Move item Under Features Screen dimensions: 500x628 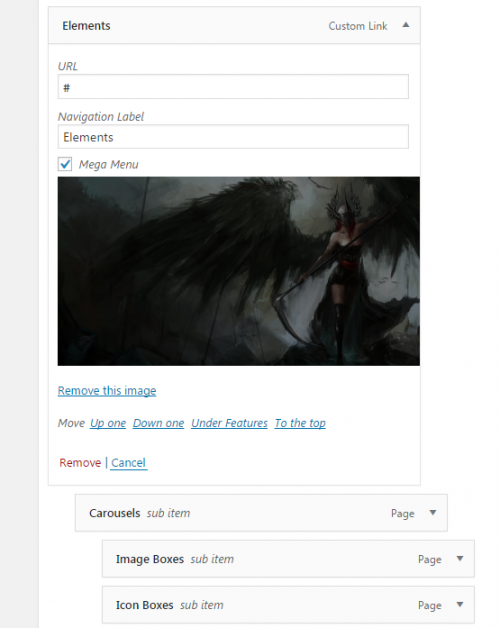pos(229,423)
